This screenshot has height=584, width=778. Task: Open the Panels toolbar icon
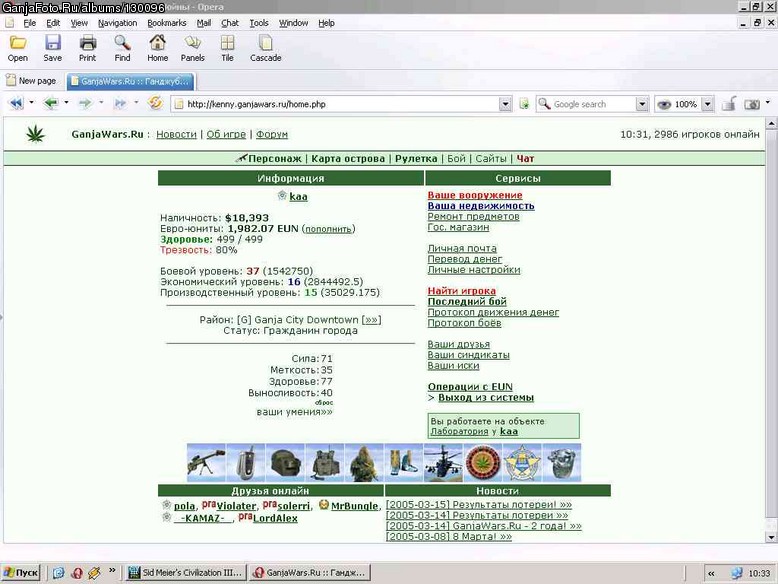(x=193, y=43)
